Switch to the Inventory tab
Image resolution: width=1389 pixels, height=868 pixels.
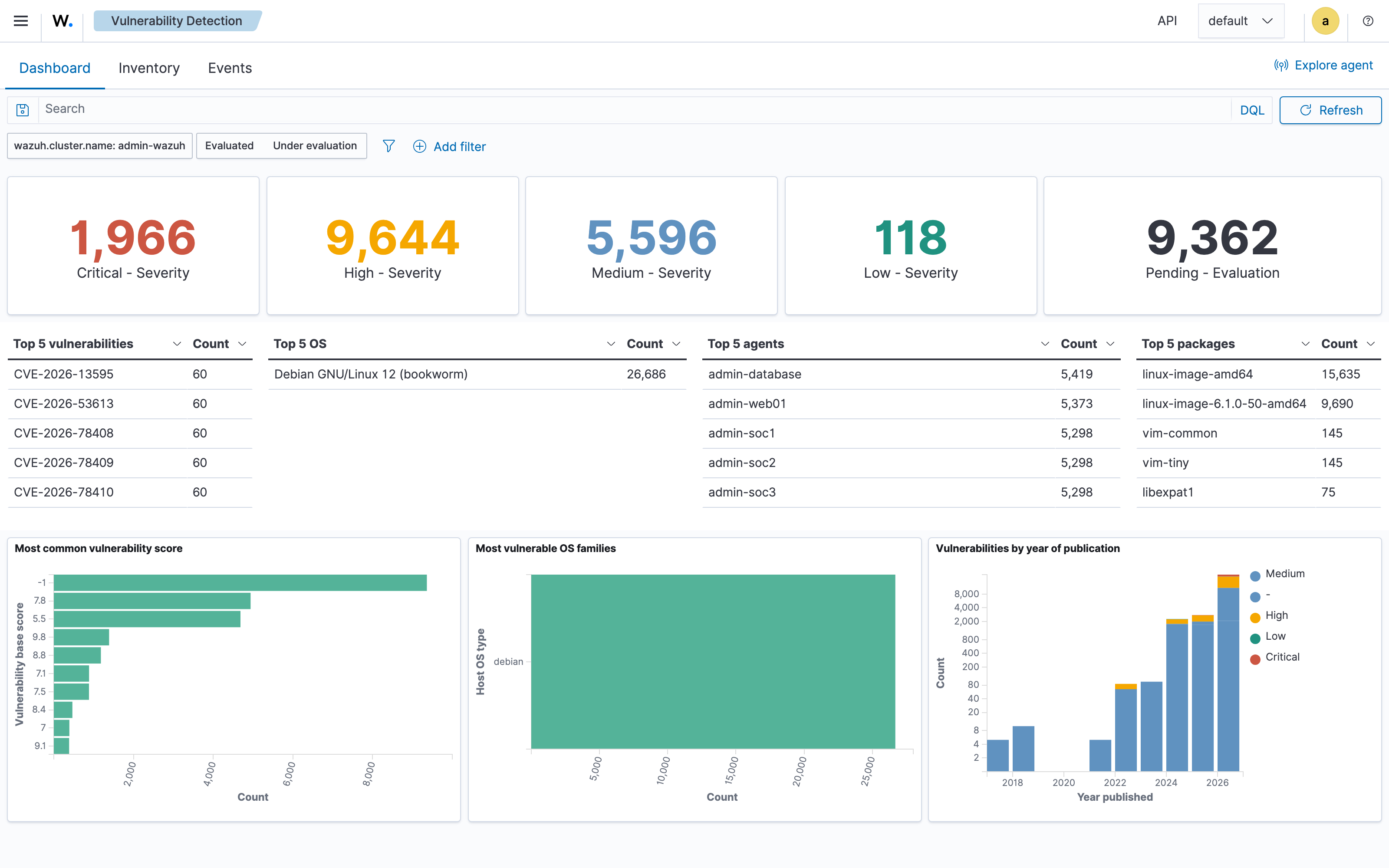pyautogui.click(x=148, y=68)
